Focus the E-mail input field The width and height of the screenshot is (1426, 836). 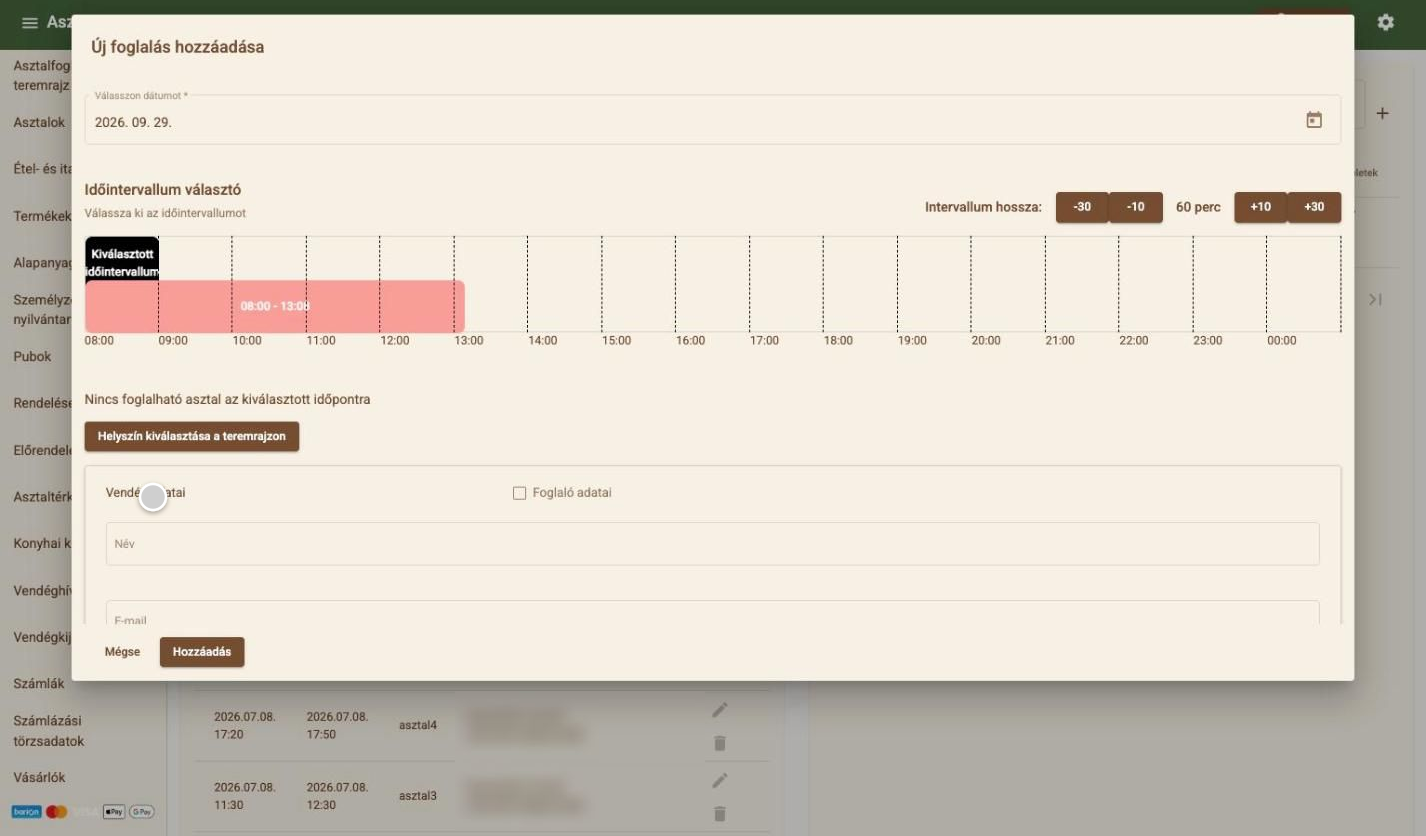coord(712,612)
